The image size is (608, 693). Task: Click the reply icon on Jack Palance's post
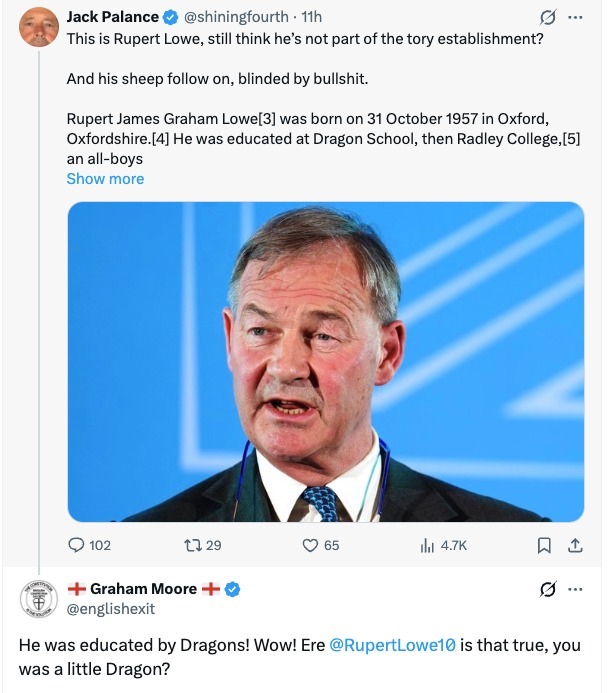coord(77,545)
